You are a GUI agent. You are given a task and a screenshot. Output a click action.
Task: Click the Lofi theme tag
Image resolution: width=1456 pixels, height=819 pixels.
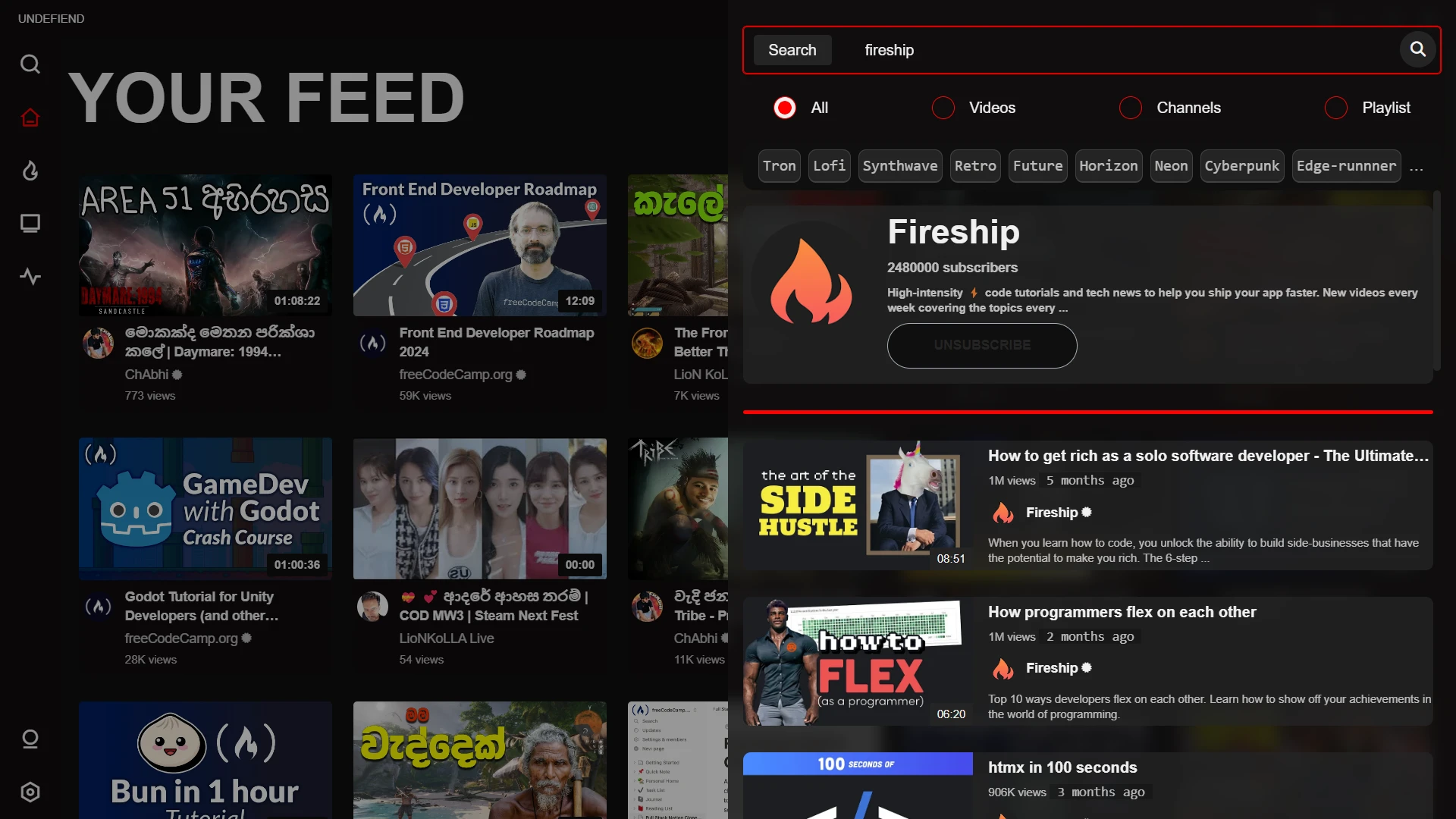(827, 166)
